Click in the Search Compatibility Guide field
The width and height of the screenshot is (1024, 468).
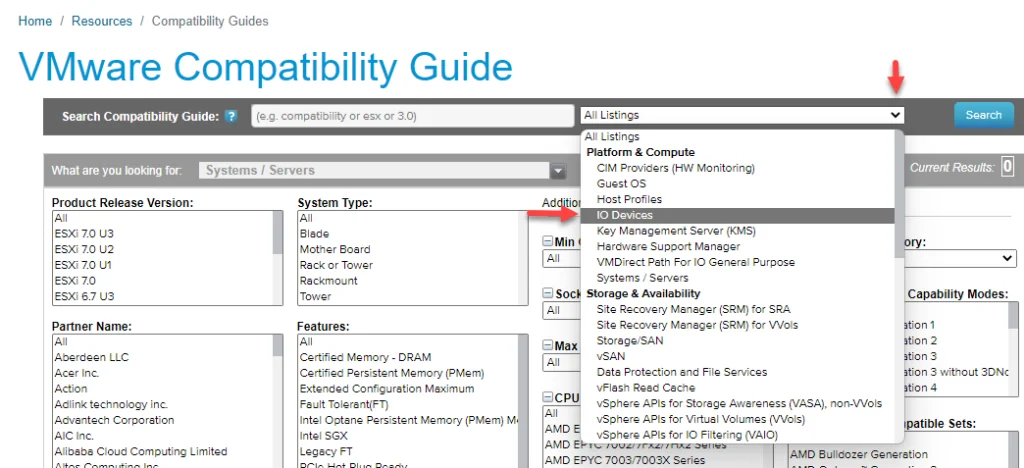point(413,116)
